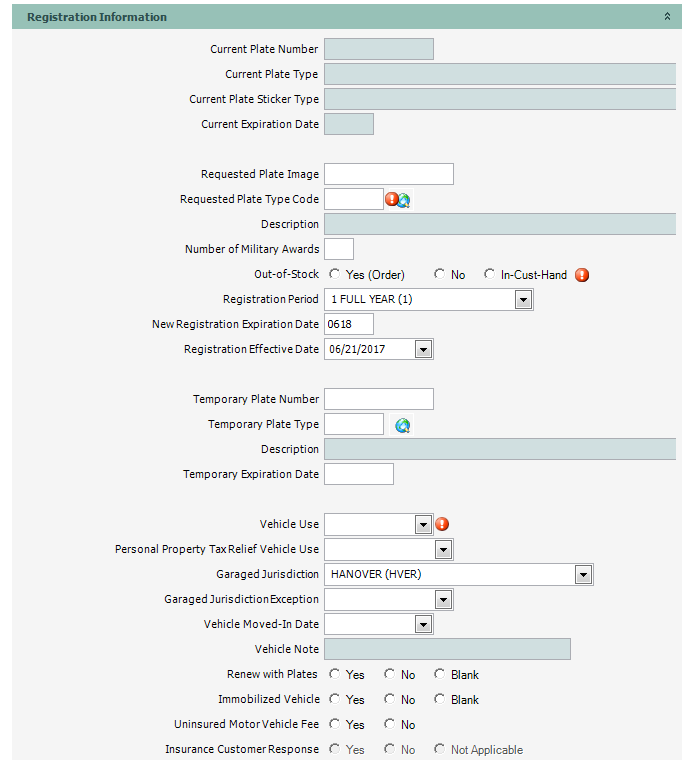
Task: Click the Vehicle Moved-In Date label
Action: point(261,624)
